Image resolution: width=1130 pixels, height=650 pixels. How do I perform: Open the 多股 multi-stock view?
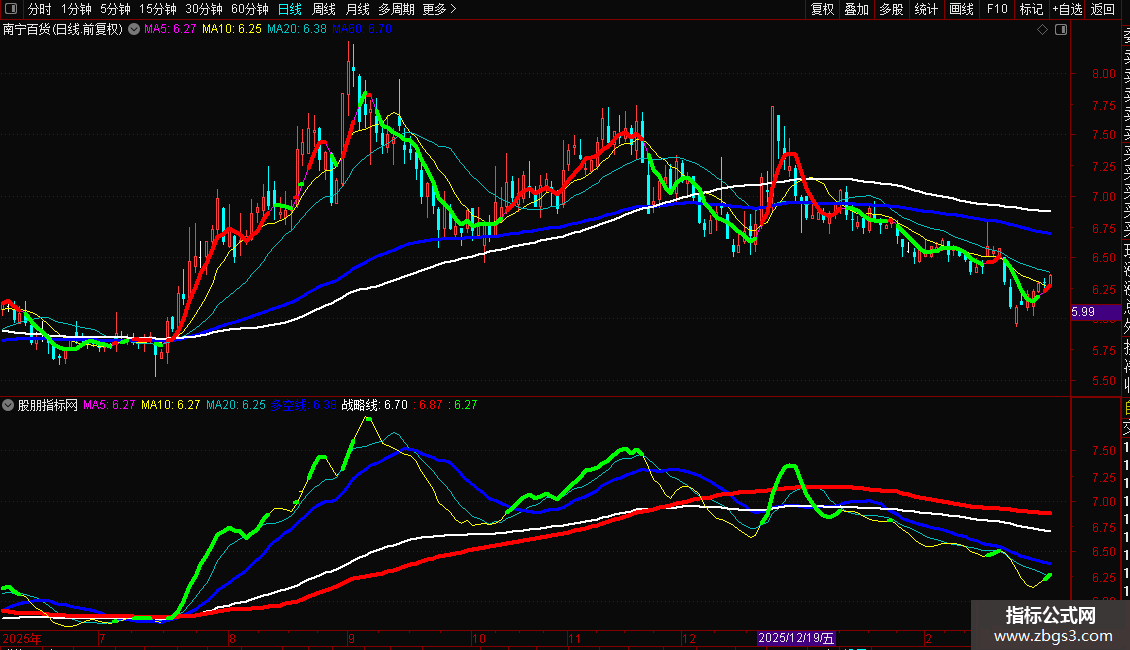tap(891, 9)
